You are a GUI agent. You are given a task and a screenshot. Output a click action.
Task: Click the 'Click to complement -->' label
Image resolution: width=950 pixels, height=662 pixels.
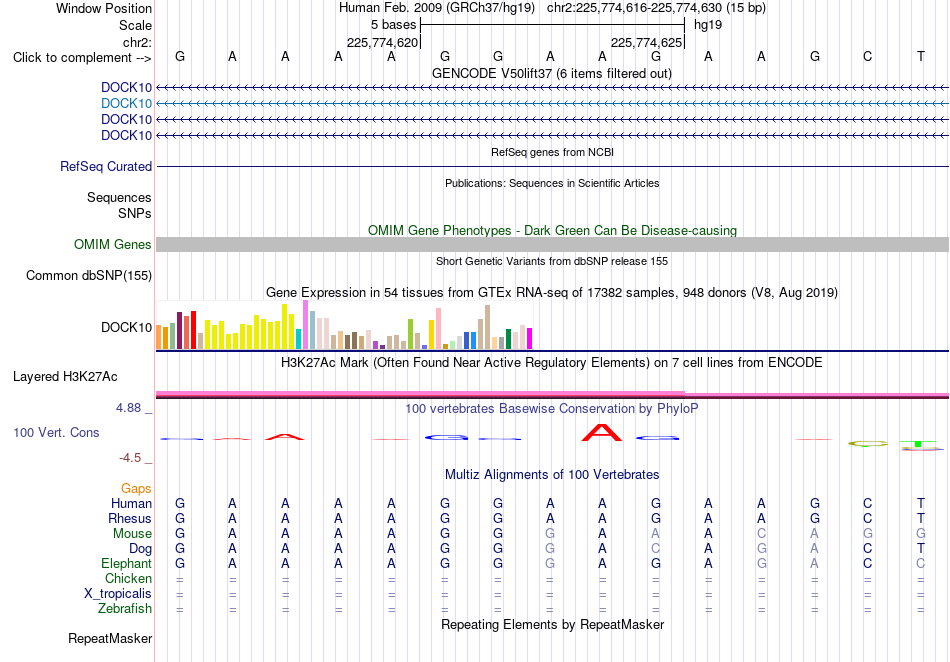coord(82,58)
